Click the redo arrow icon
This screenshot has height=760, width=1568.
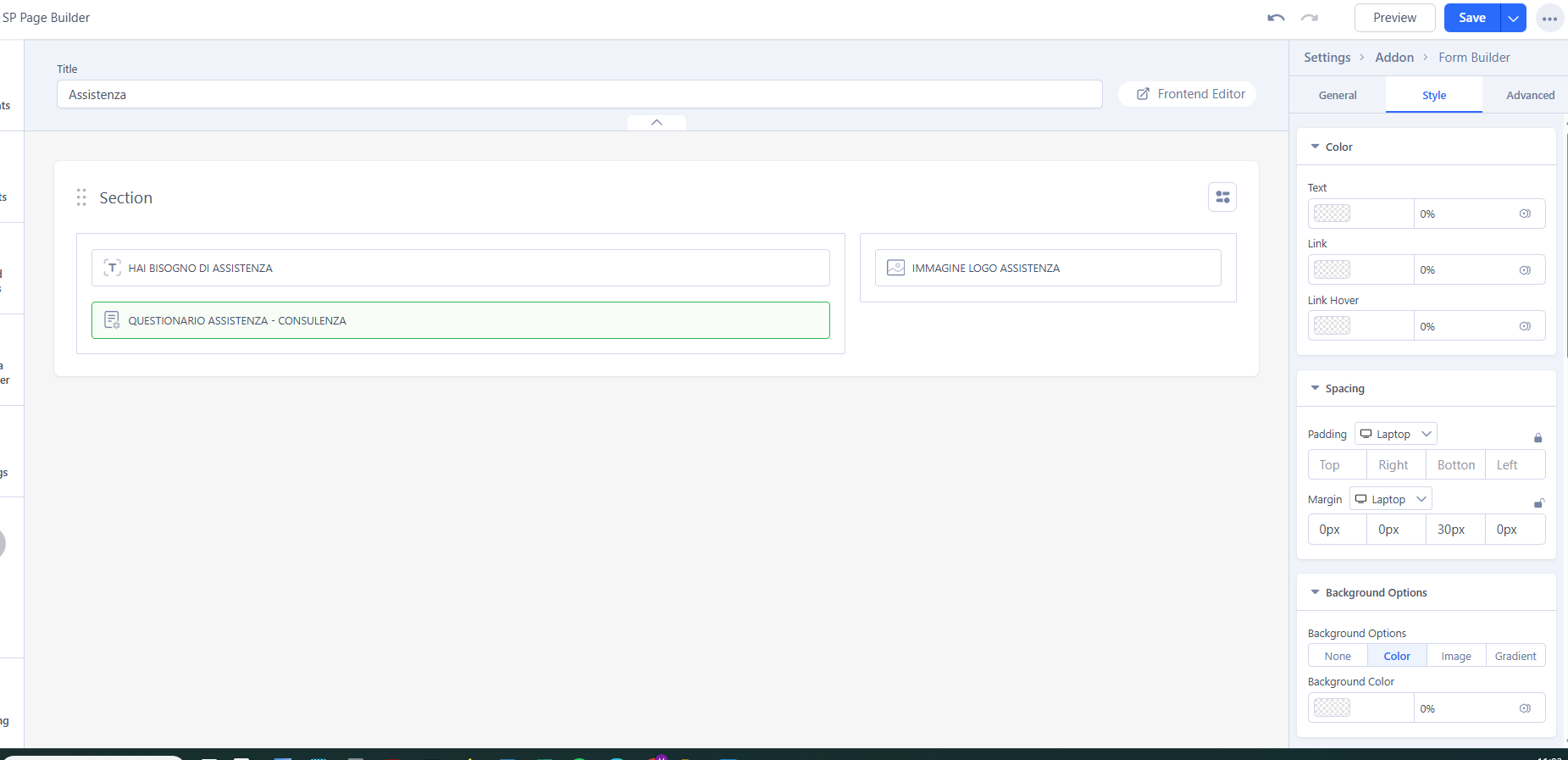pos(1310,18)
